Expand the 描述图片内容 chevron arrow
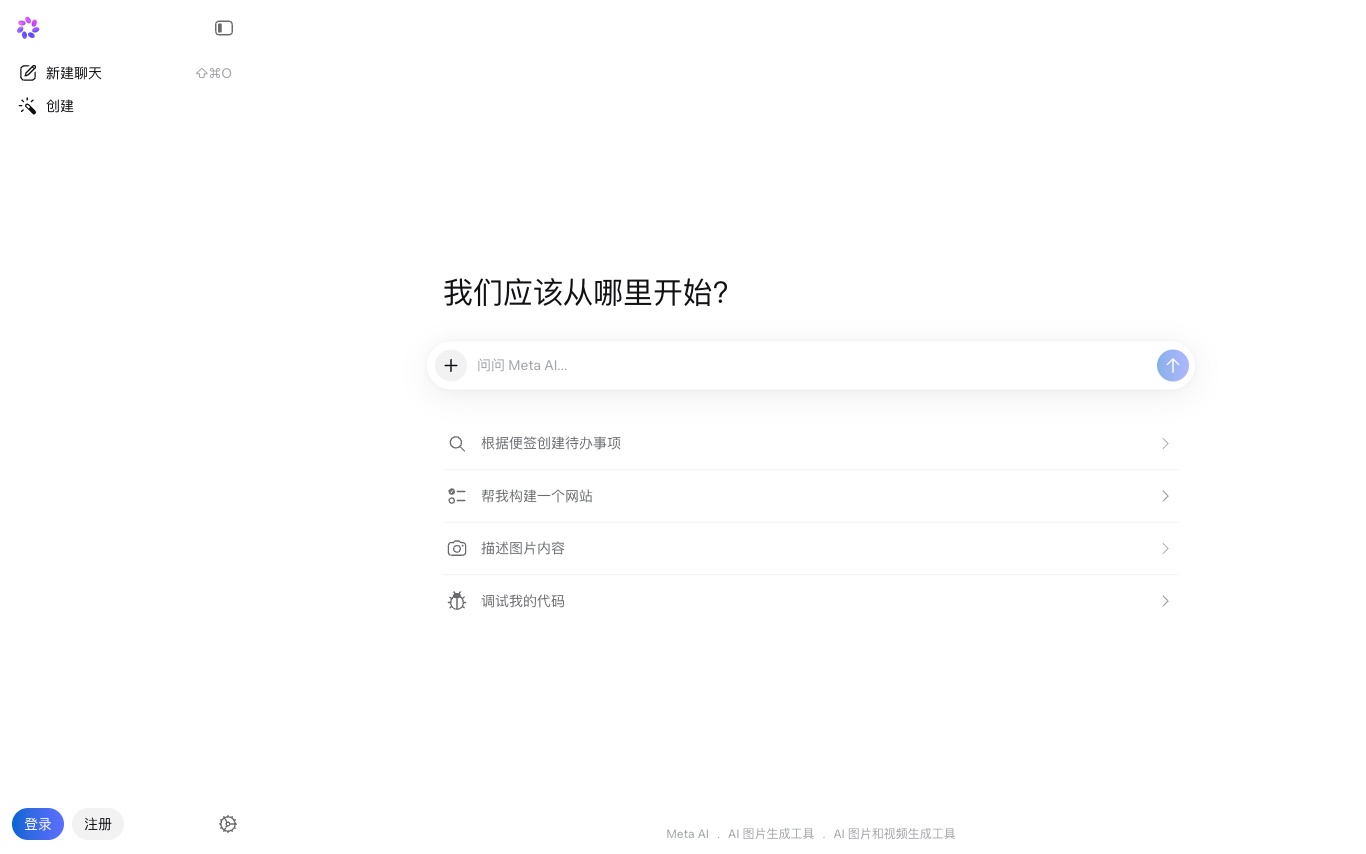The width and height of the screenshot is (1366, 854). point(1165,548)
